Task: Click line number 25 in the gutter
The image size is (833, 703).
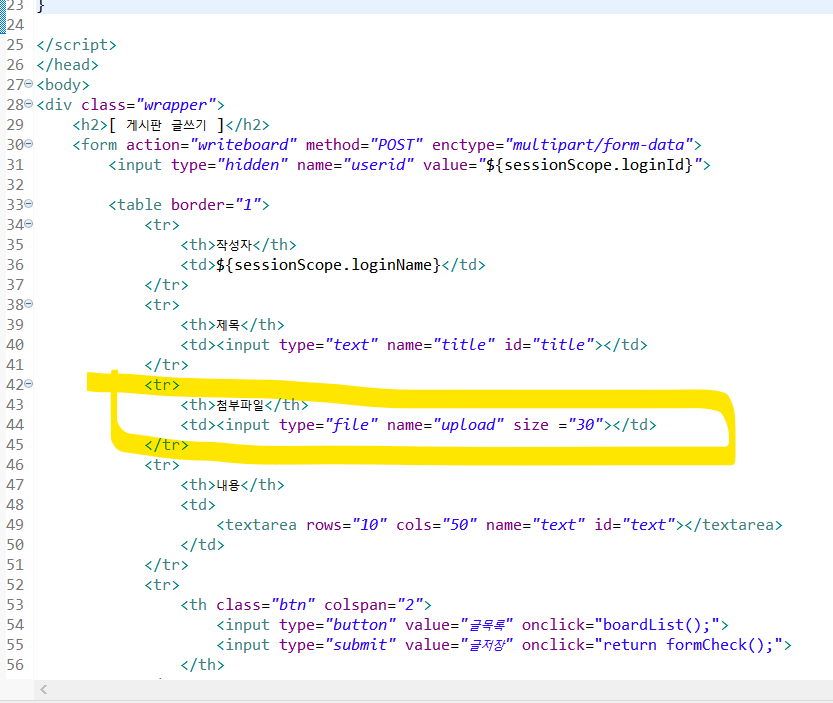Action: [x=15, y=45]
